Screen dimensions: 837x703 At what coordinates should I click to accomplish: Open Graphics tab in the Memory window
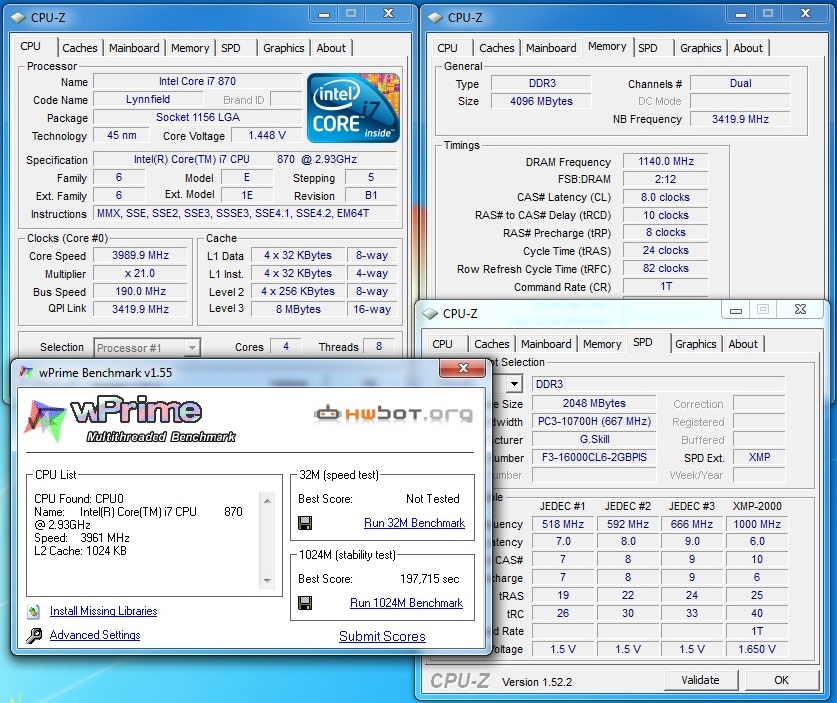click(x=700, y=48)
